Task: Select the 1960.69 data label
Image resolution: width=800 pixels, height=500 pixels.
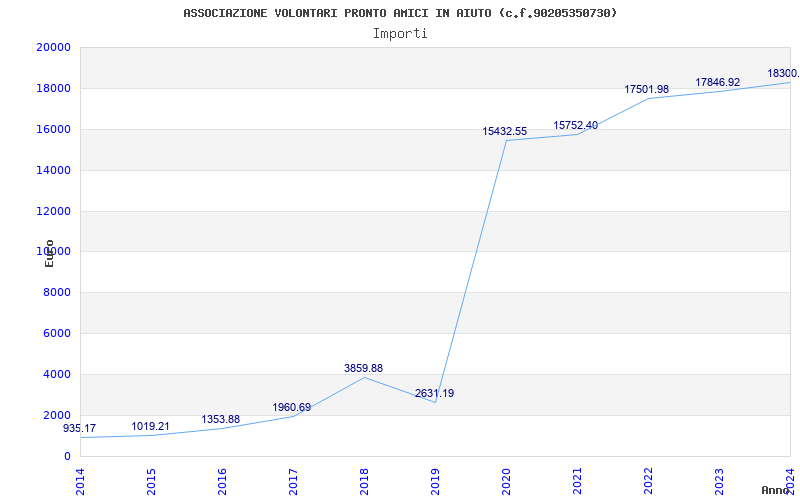Action: (x=291, y=407)
